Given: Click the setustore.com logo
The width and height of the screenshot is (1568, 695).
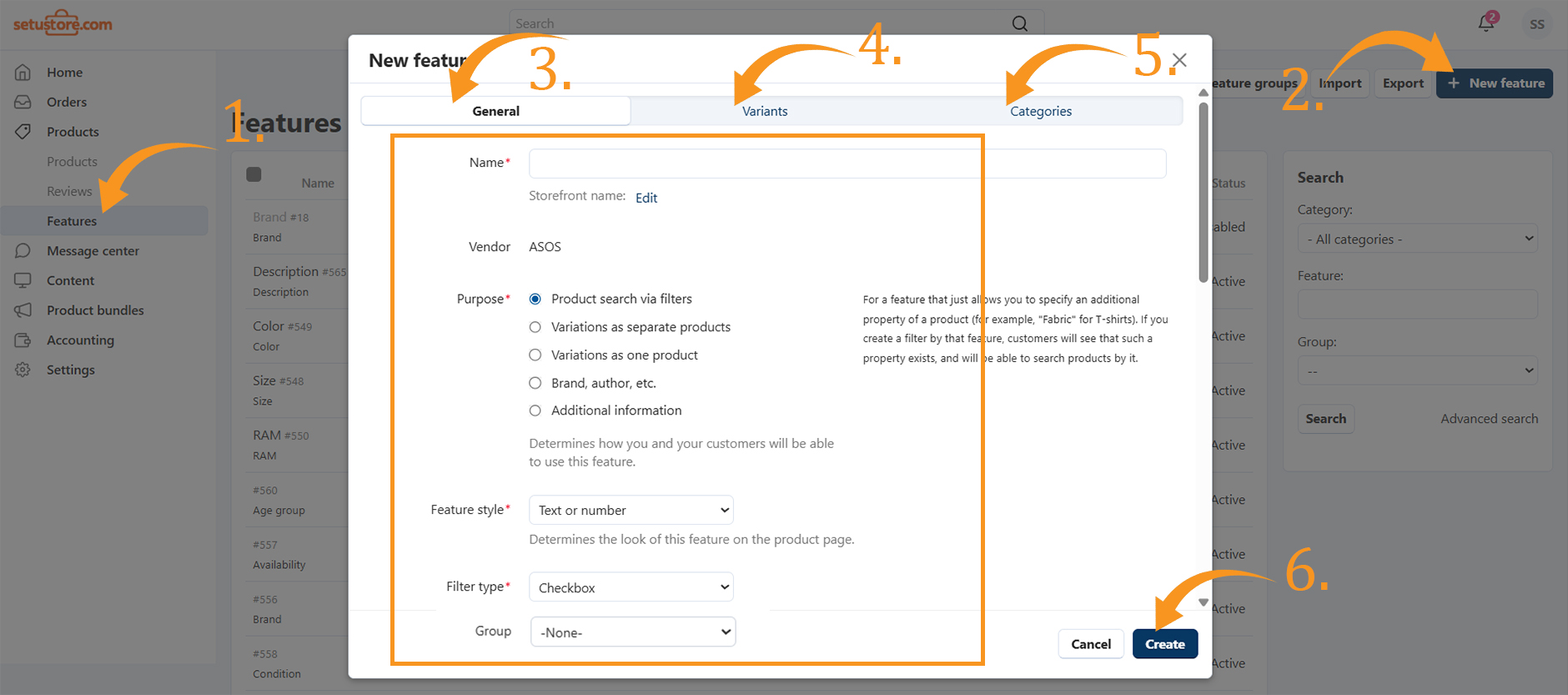Looking at the screenshot, I should click(63, 23).
